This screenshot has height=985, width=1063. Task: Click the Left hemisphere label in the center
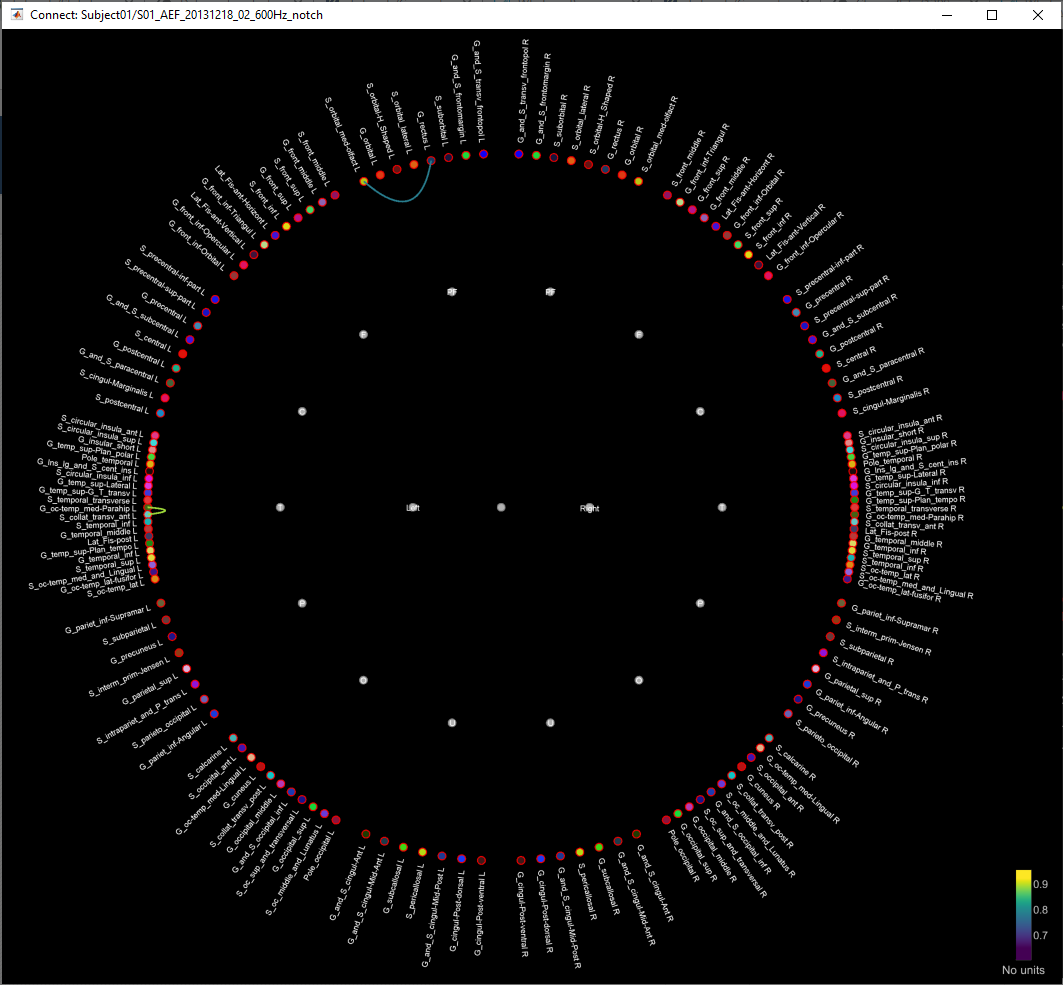click(413, 507)
